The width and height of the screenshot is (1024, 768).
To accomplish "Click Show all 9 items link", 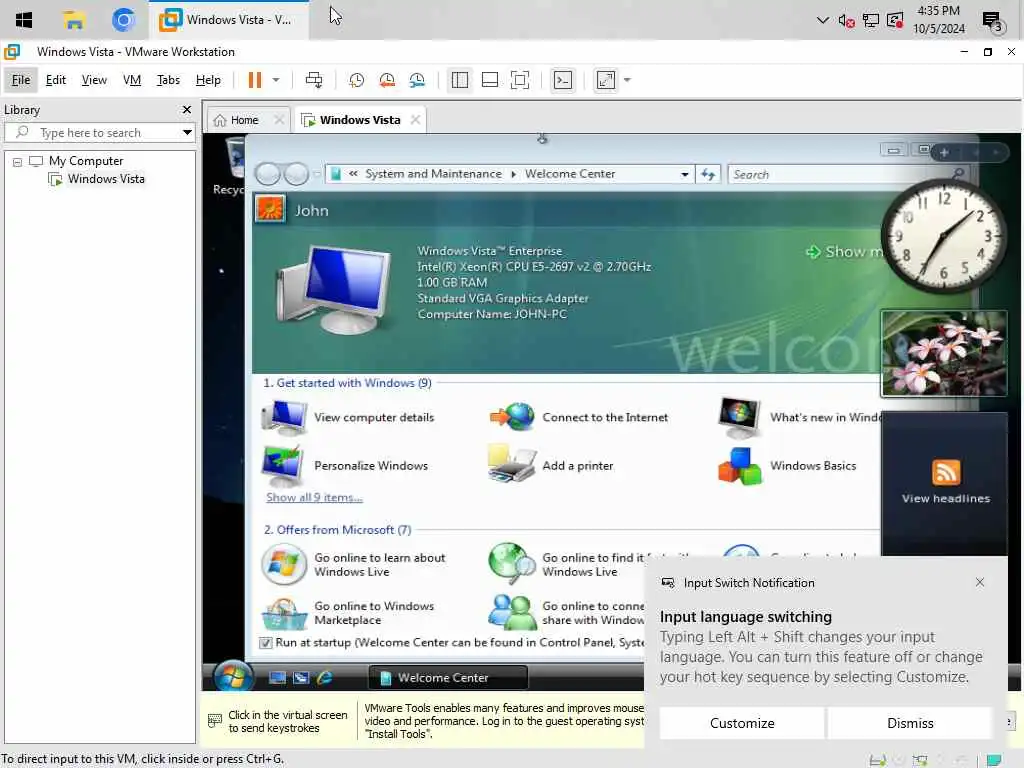I will tap(314, 498).
